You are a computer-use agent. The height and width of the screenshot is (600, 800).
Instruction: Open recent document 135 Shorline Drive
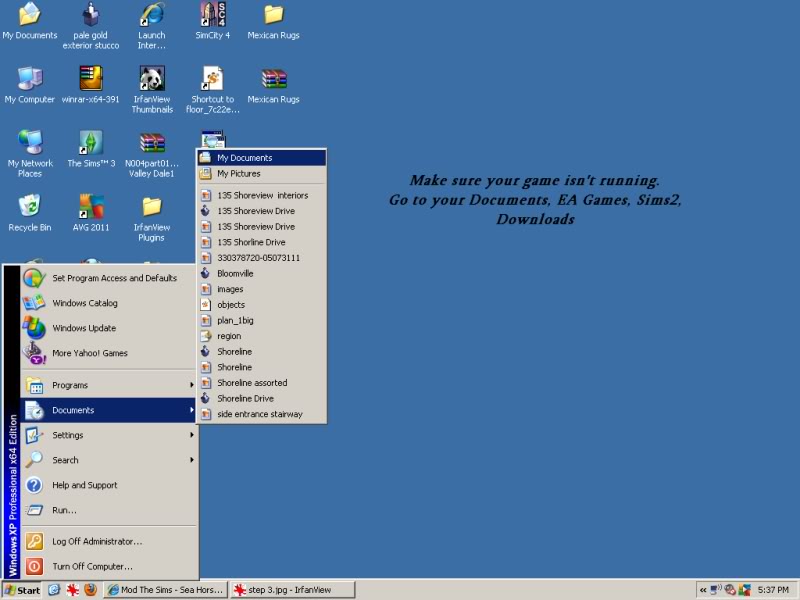pos(262,242)
